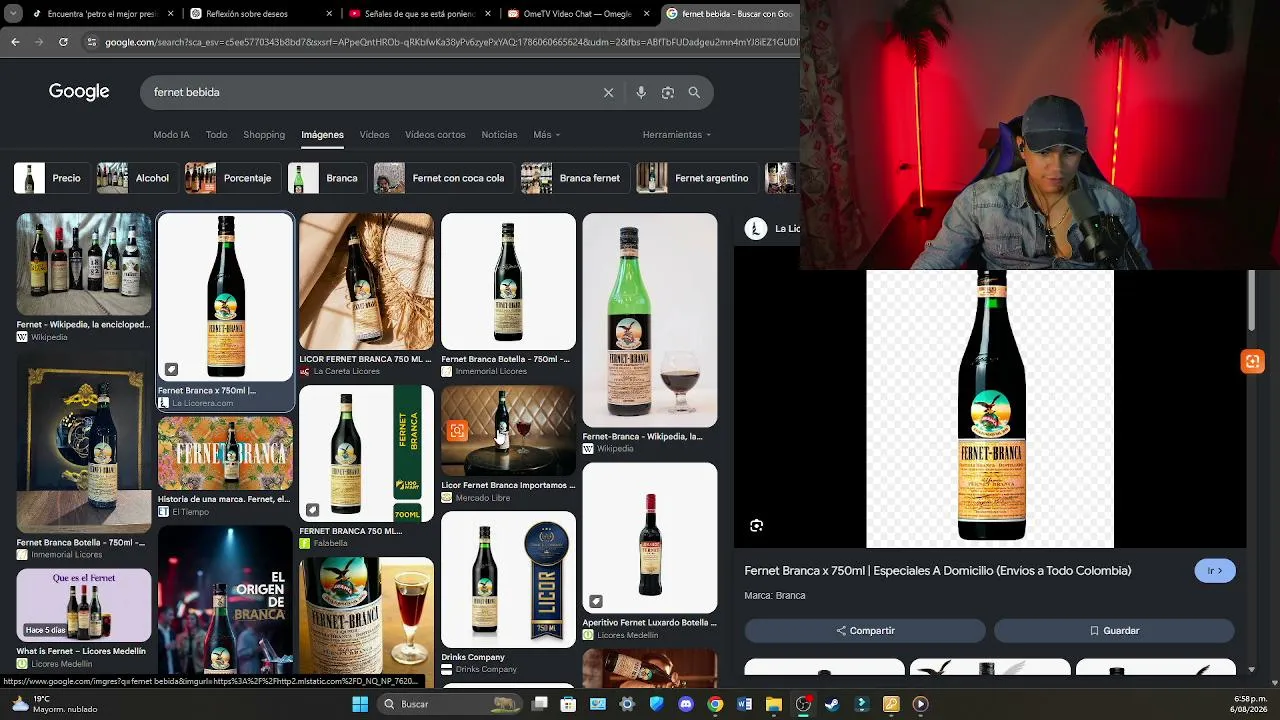Viewport: 1280px width, 720px height.
Task: Expand the 'Más' search filter dropdown
Action: pyautogui.click(x=547, y=135)
